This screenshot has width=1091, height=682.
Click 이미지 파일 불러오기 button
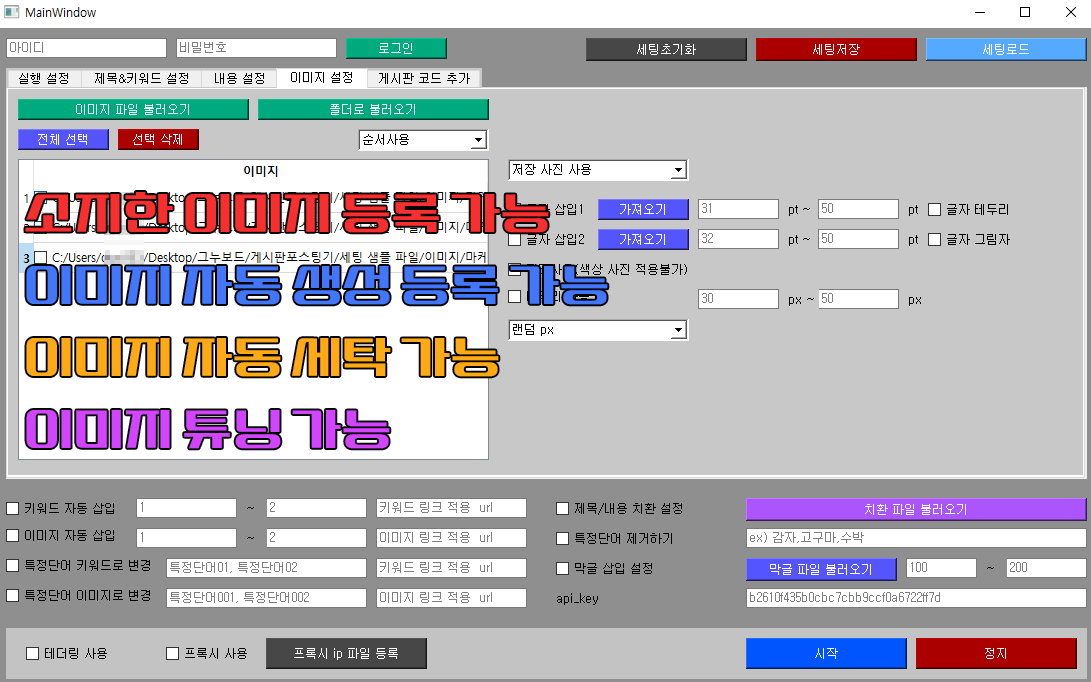pyautogui.click(x=133, y=109)
